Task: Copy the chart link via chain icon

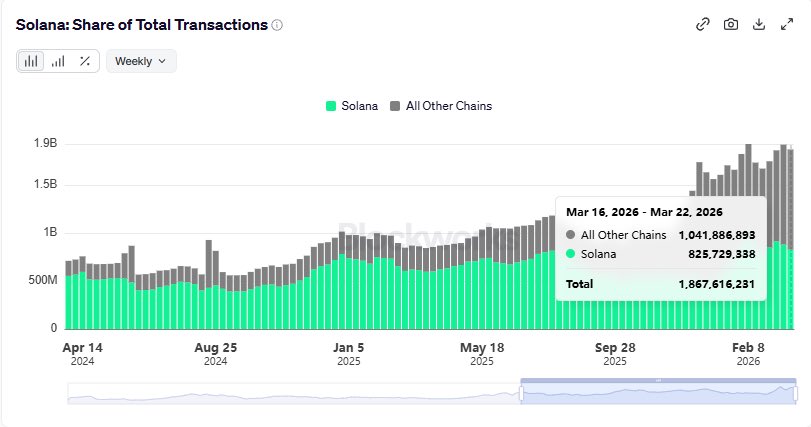Action: point(703,25)
